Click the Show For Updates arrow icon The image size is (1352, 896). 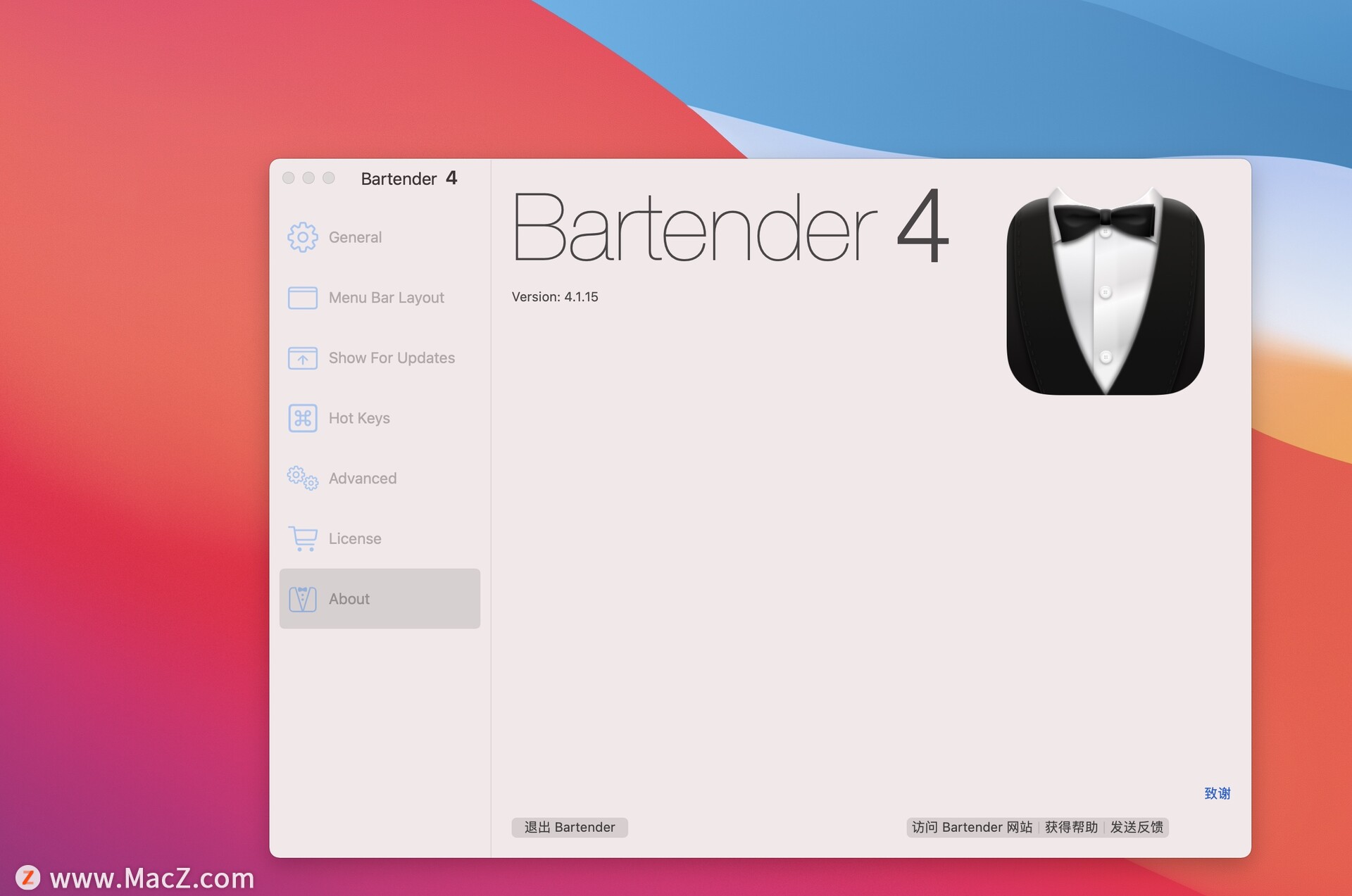tap(302, 358)
